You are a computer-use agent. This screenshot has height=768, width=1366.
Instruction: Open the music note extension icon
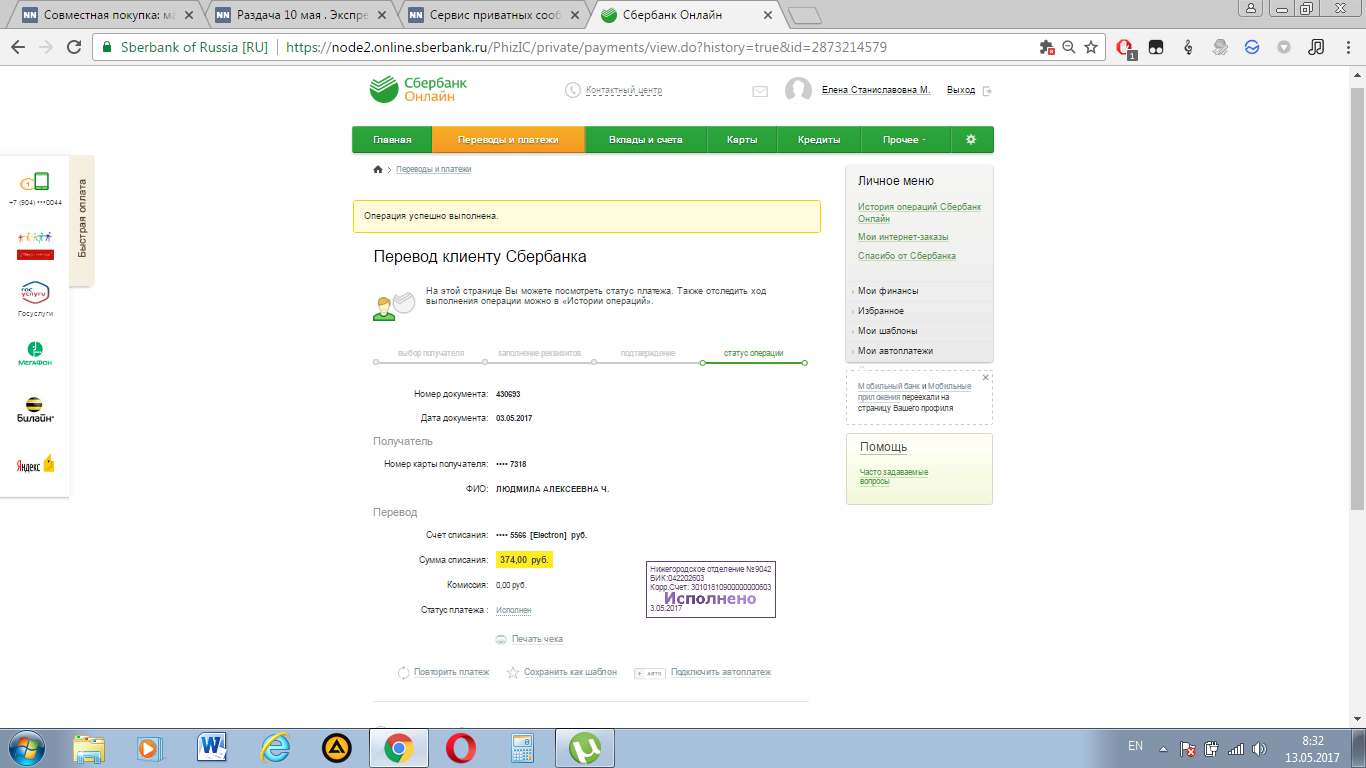point(1316,47)
